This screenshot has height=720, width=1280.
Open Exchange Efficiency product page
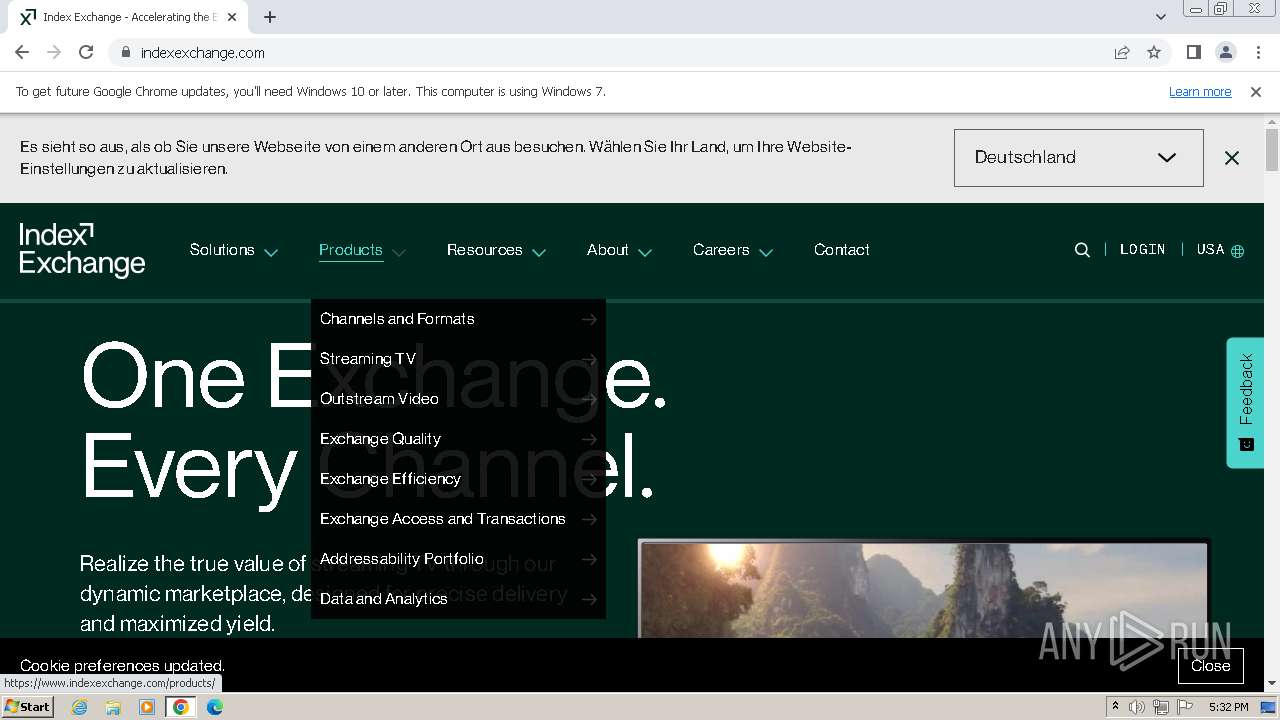(390, 479)
